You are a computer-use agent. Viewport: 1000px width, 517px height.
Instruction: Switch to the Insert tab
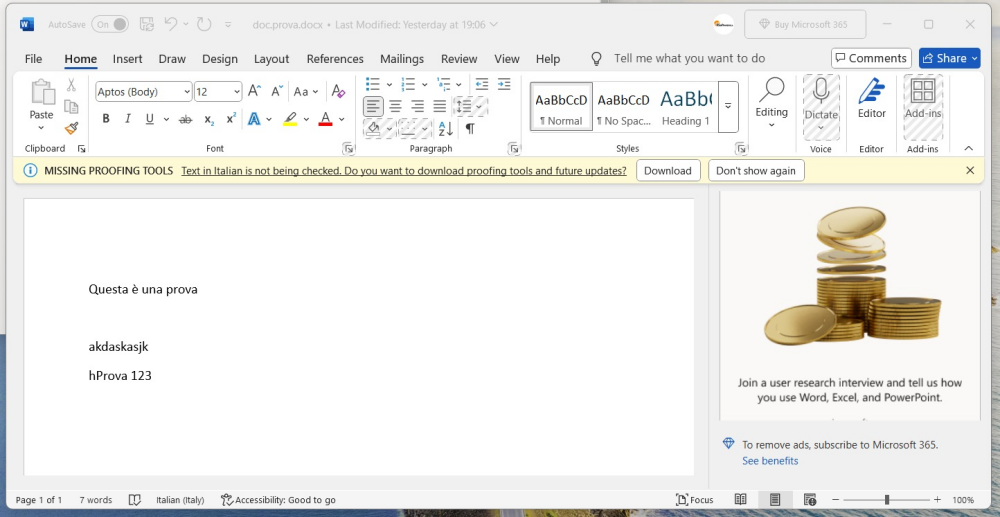(x=128, y=59)
